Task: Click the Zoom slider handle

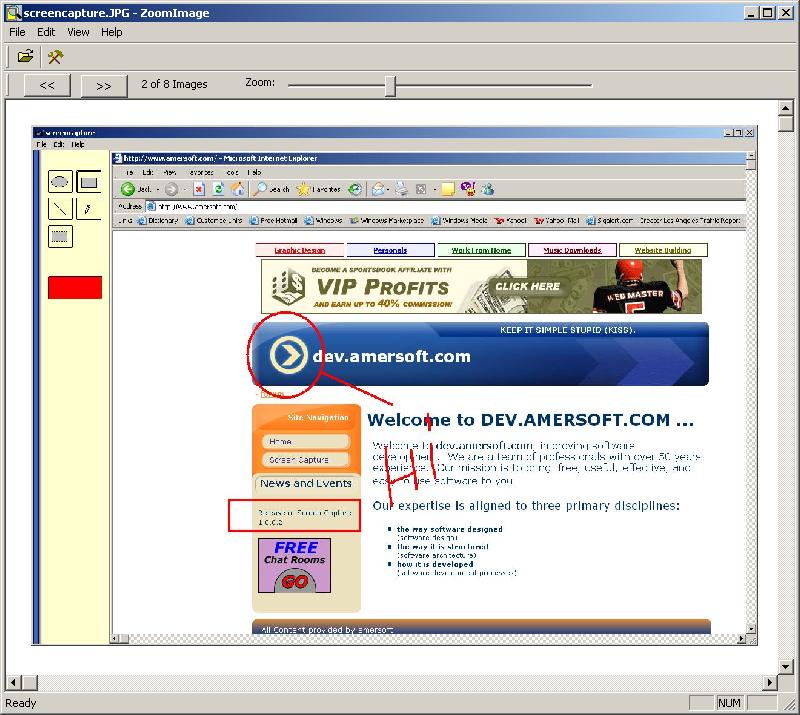Action: tap(390, 85)
